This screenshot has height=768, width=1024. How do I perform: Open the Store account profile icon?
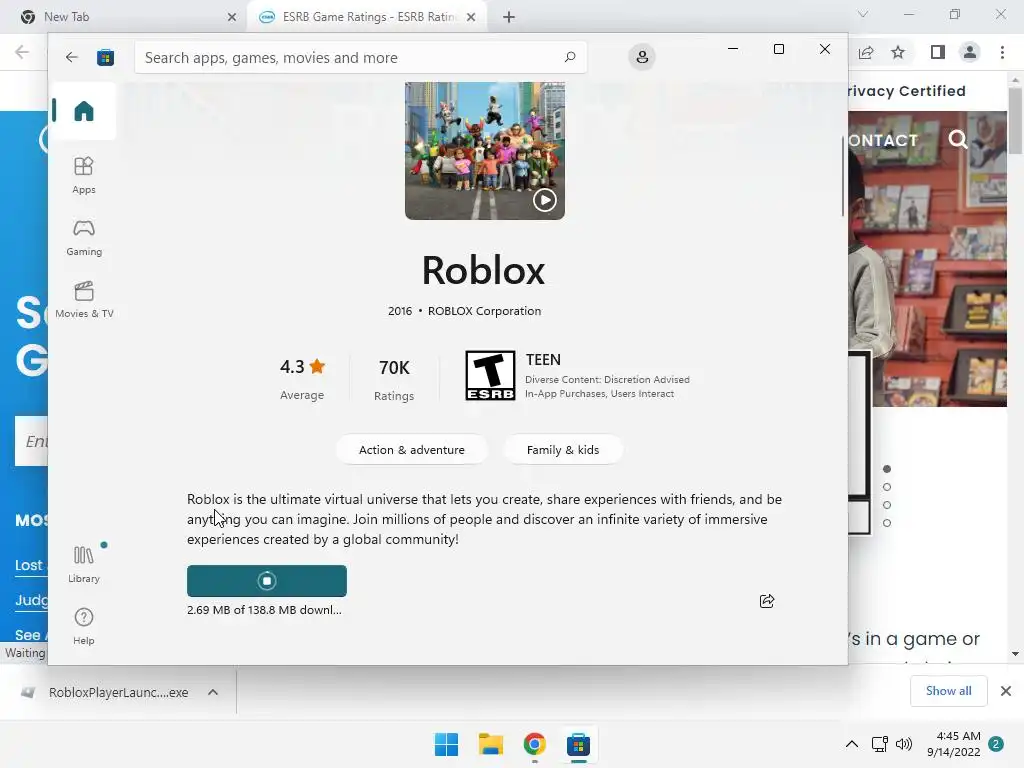pos(642,57)
